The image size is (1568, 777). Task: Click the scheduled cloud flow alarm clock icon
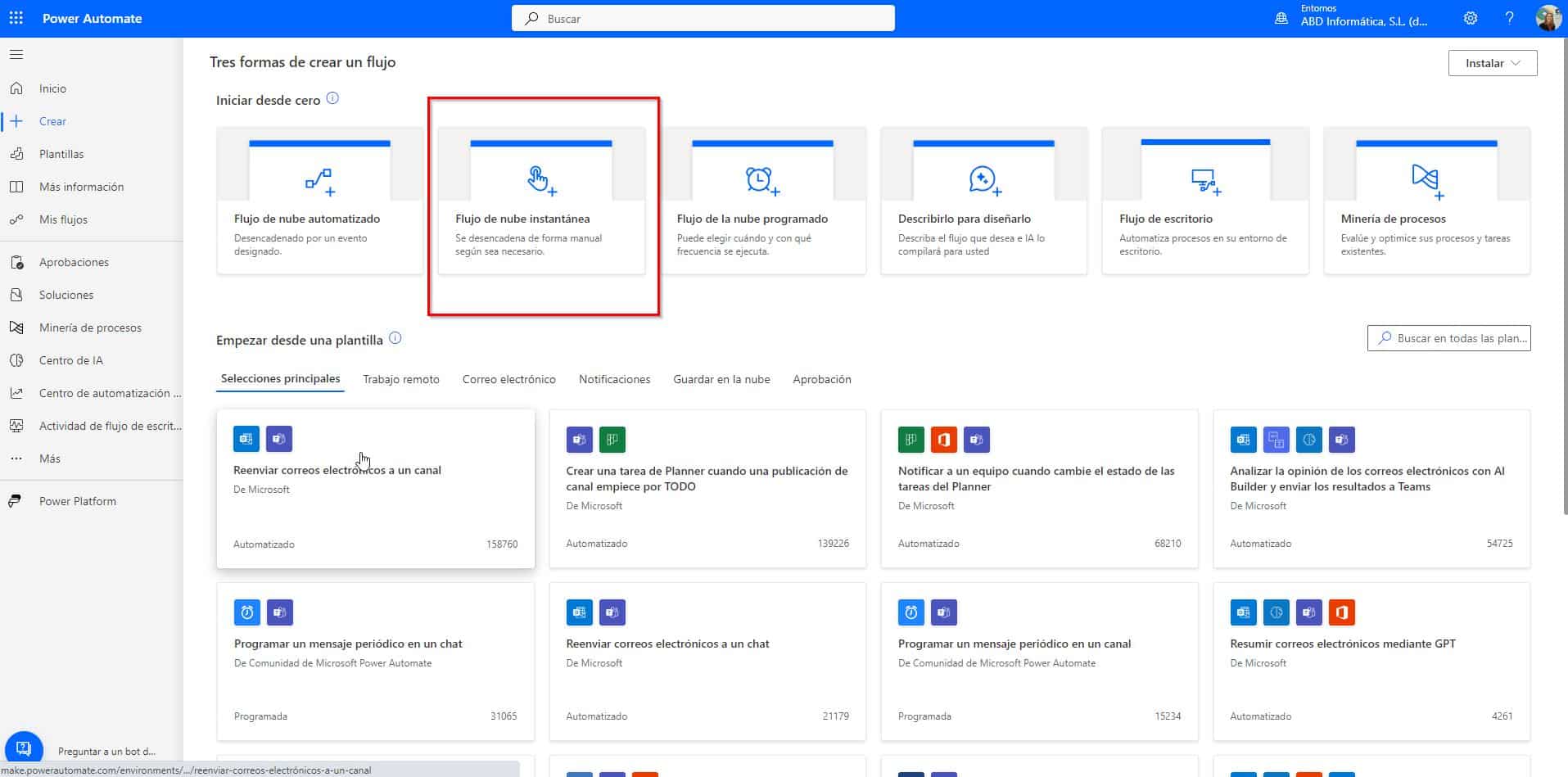(x=762, y=181)
